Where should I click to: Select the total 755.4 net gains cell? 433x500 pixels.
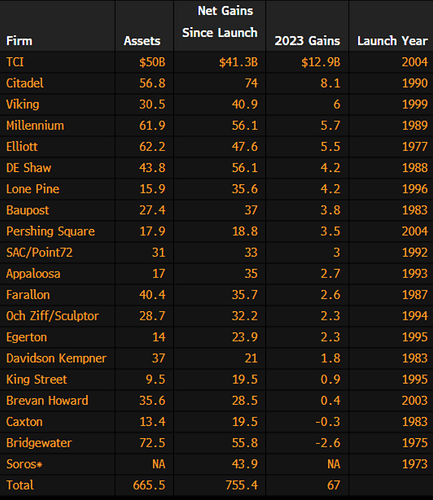pyautogui.click(x=242, y=485)
